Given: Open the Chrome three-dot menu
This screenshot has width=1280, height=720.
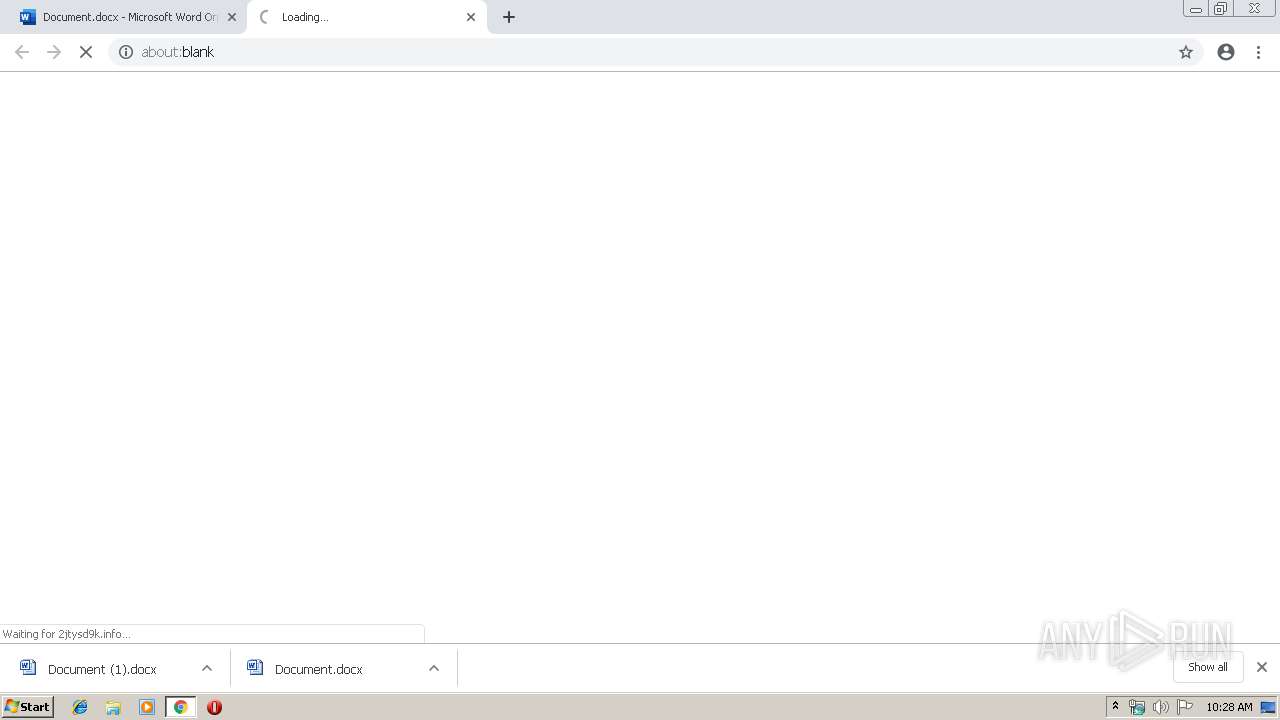Looking at the screenshot, I should (x=1259, y=52).
